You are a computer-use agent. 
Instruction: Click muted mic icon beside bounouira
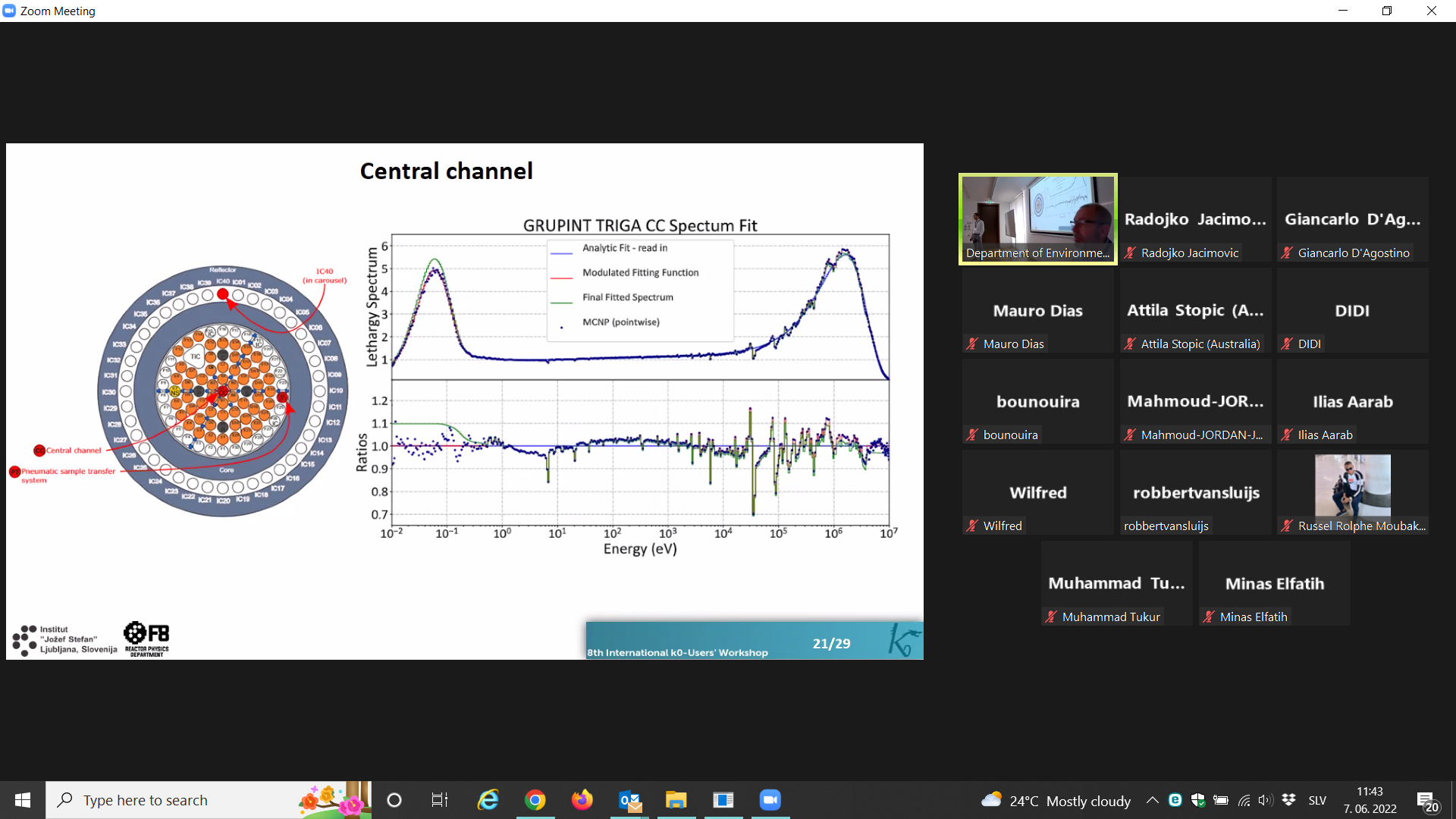click(x=972, y=435)
